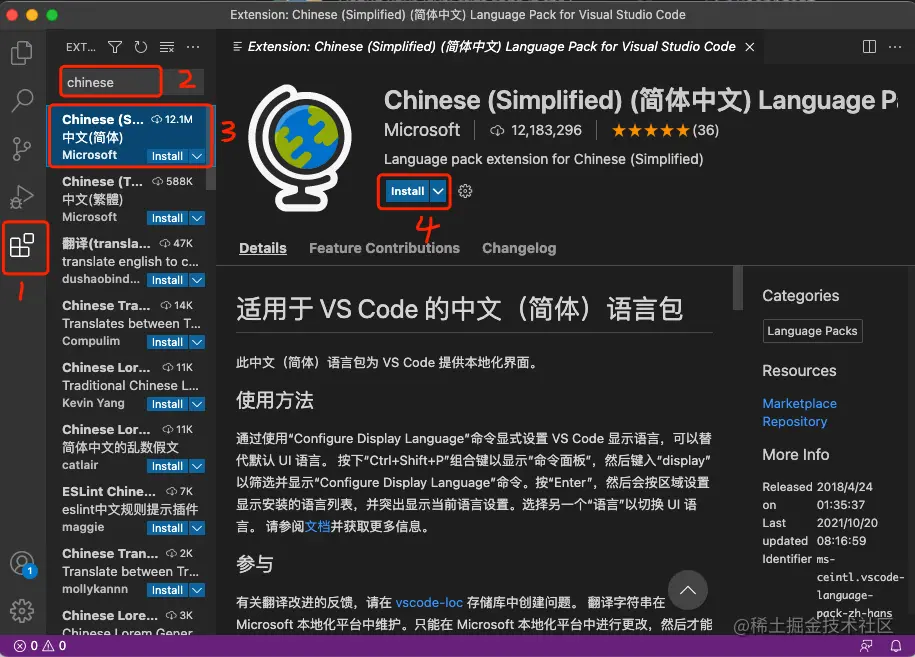915x657 pixels.
Task: Expand Install dropdown for Compulim extension
Action: [197, 342]
